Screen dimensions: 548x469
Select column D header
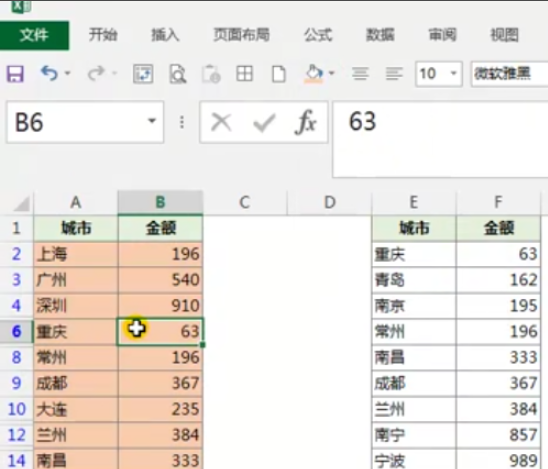[x=330, y=202]
